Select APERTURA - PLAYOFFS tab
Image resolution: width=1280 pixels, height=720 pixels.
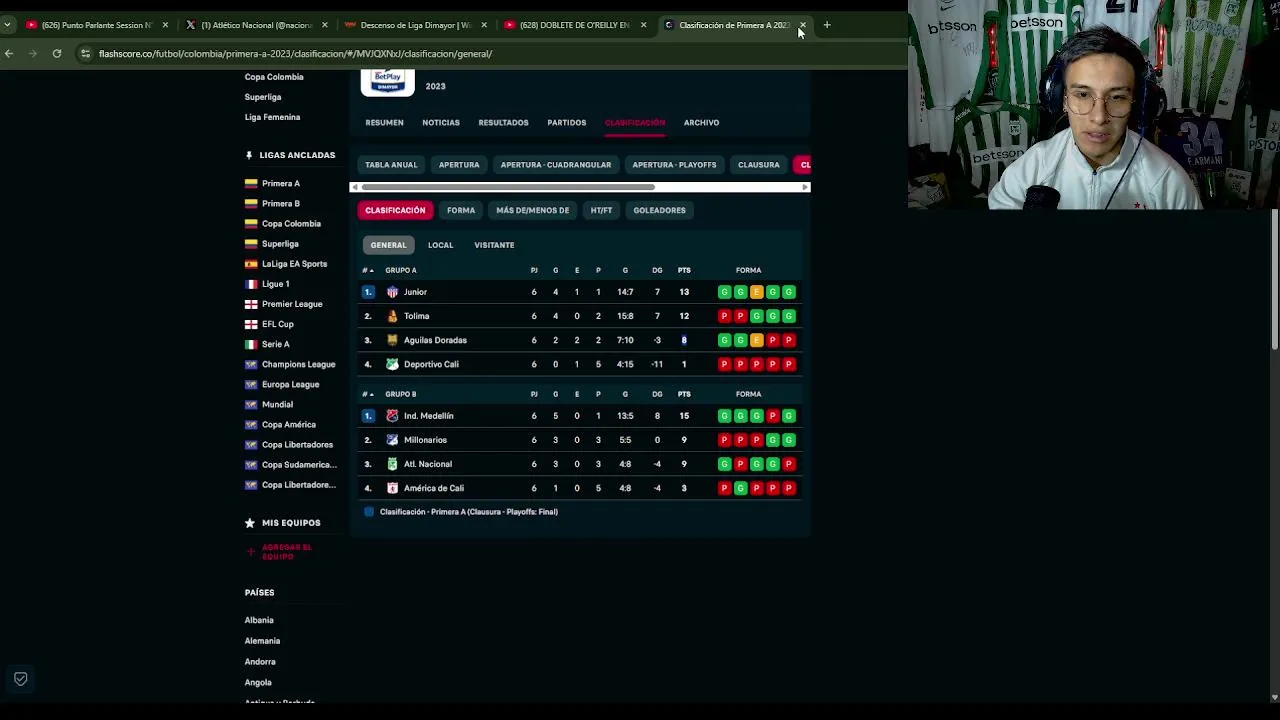(x=674, y=165)
